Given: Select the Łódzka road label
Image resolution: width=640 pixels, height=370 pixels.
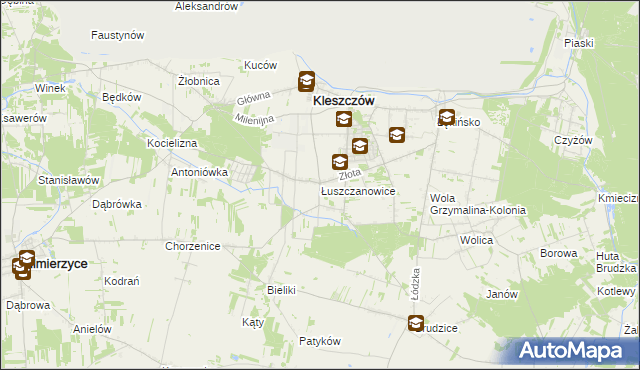Looking at the screenshot, I should point(416,284).
